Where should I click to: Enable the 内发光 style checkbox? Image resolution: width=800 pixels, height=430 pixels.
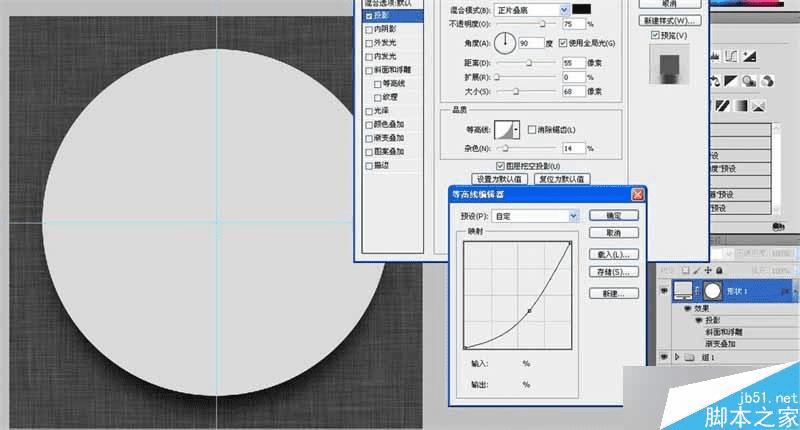(369, 57)
